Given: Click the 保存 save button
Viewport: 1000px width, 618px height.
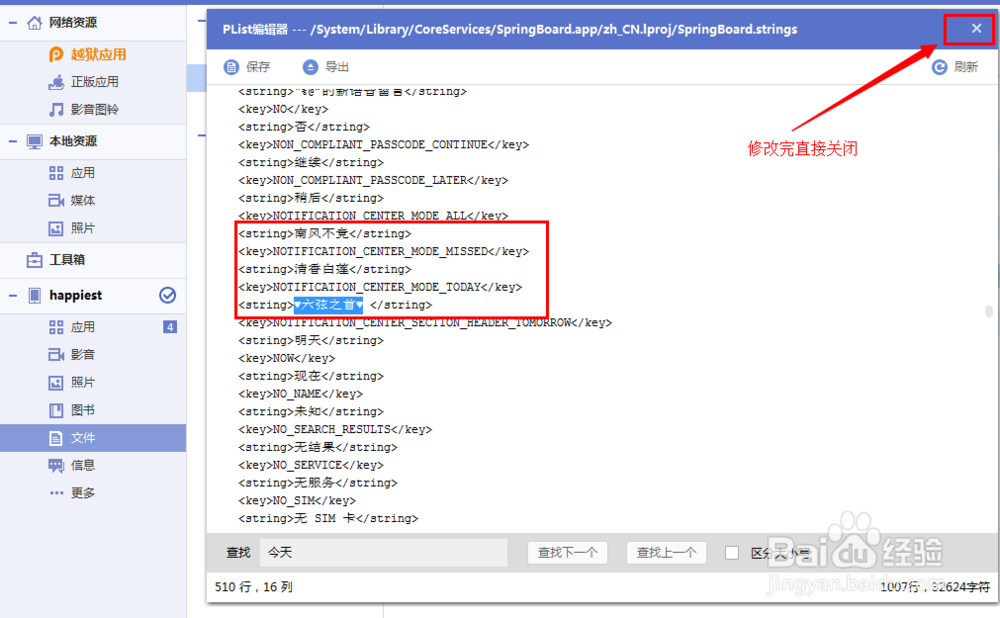Looking at the screenshot, I should (x=246, y=67).
